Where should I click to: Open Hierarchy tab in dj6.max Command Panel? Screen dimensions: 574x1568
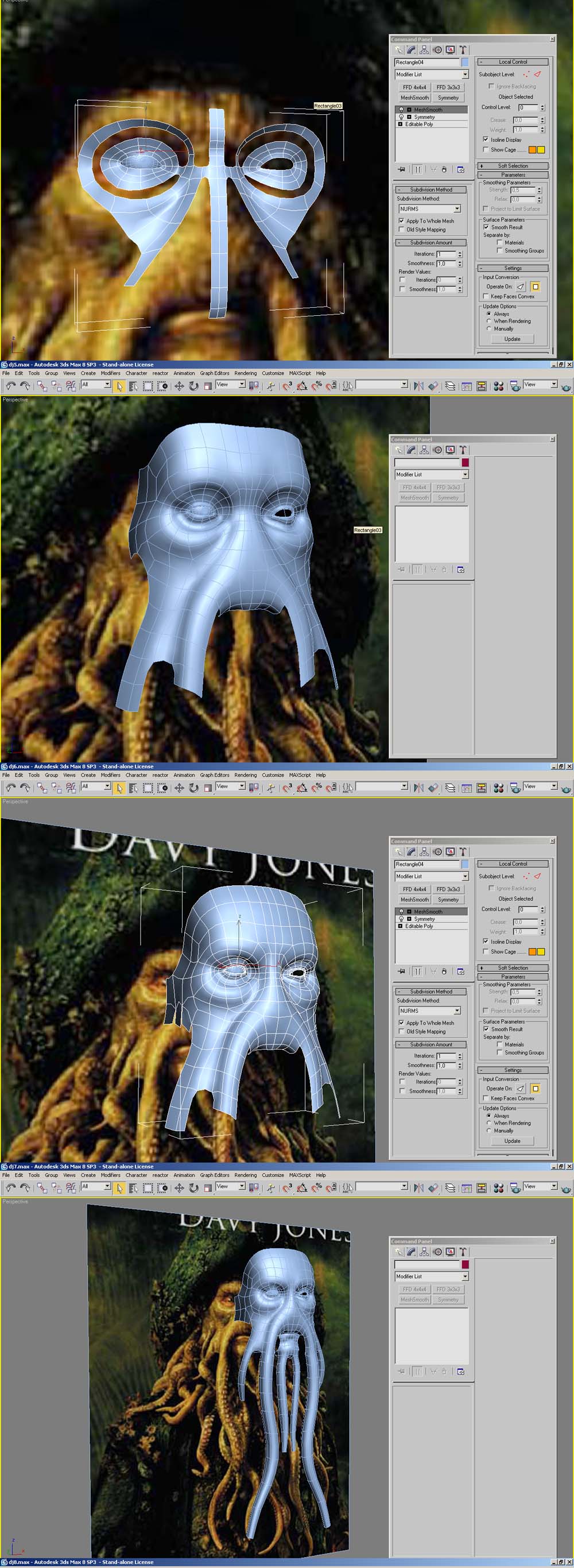[424, 851]
